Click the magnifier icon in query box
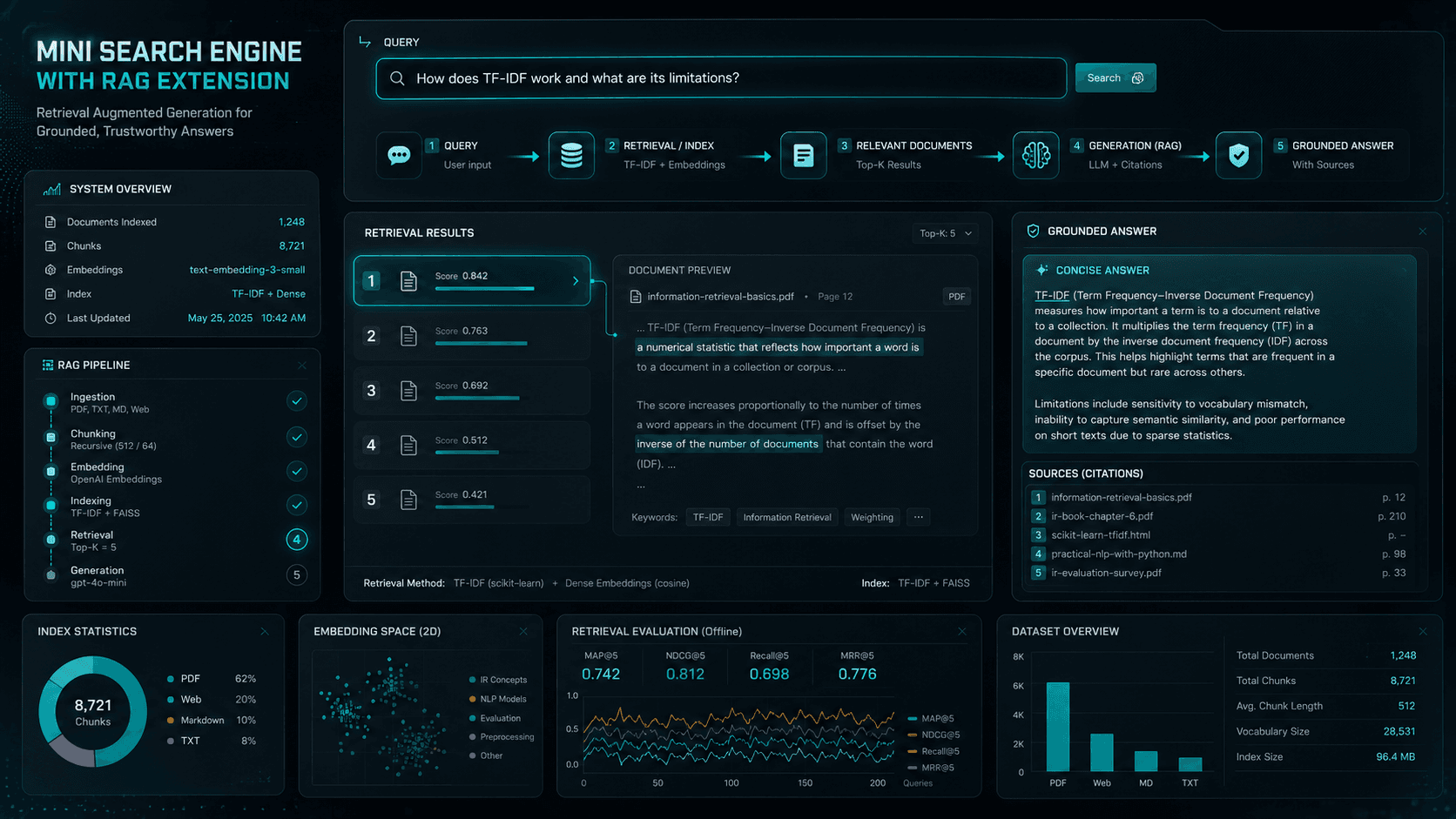 tap(397, 78)
